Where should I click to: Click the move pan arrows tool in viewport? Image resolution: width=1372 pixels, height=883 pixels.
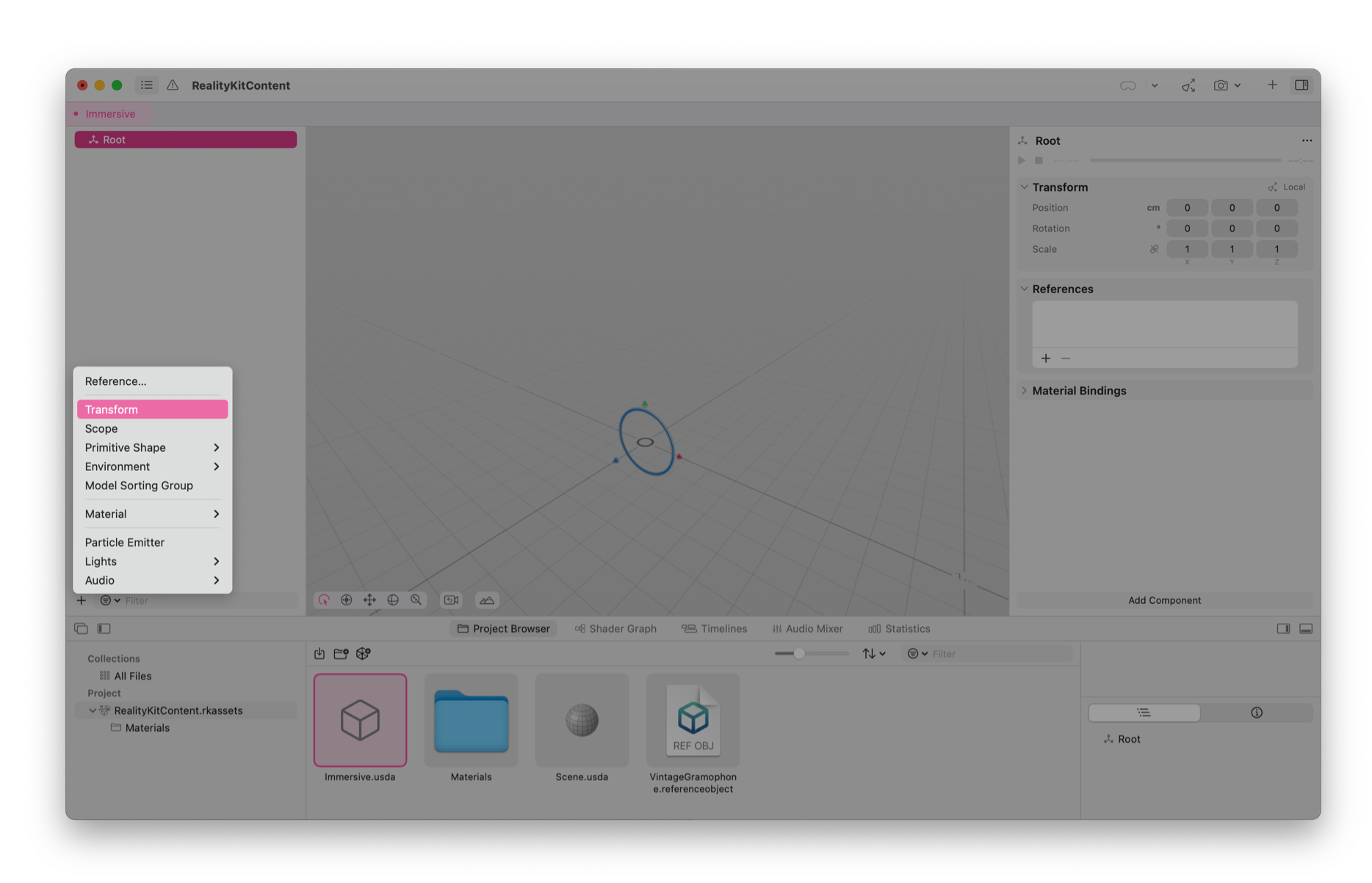369,600
